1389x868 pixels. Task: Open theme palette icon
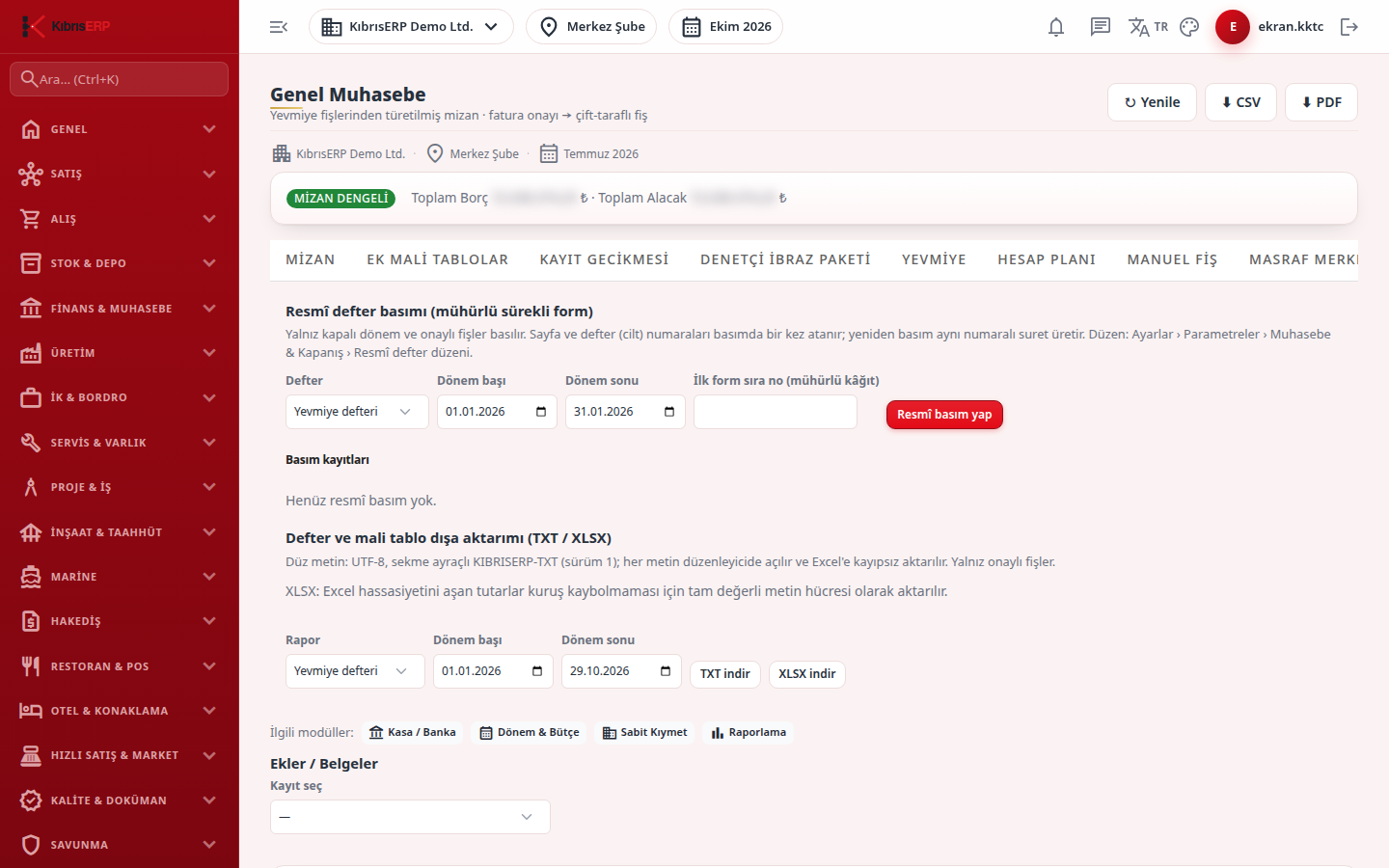(1189, 27)
